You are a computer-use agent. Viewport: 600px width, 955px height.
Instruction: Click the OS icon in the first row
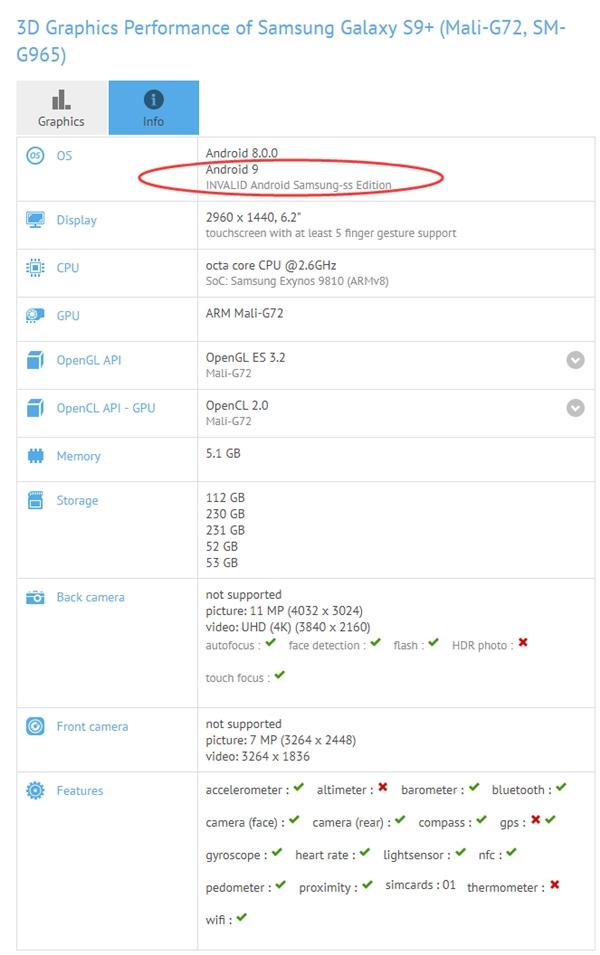point(35,155)
